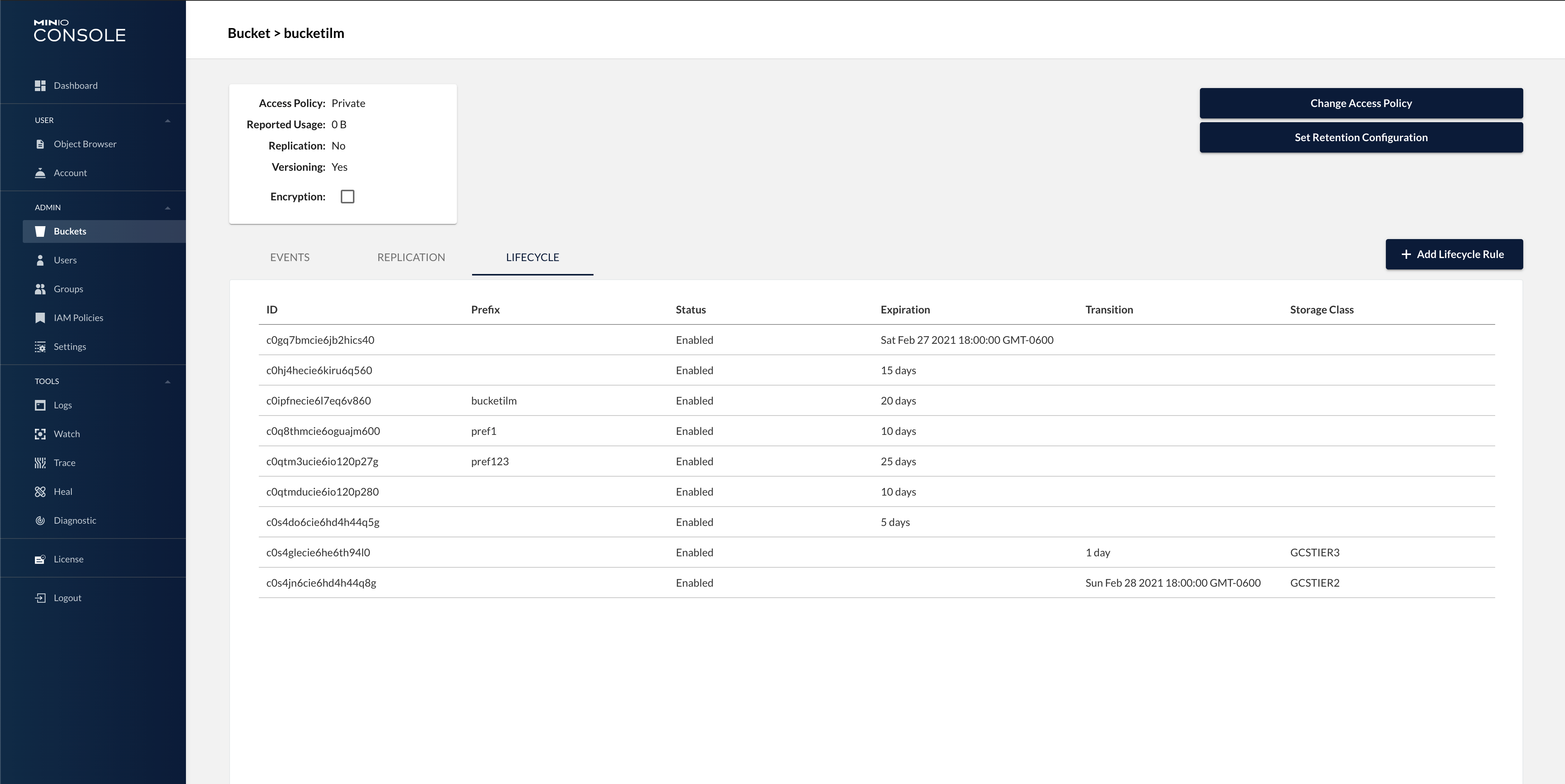Click the Diagnostic icon
Viewport: 1565px width, 784px height.
[x=40, y=521]
